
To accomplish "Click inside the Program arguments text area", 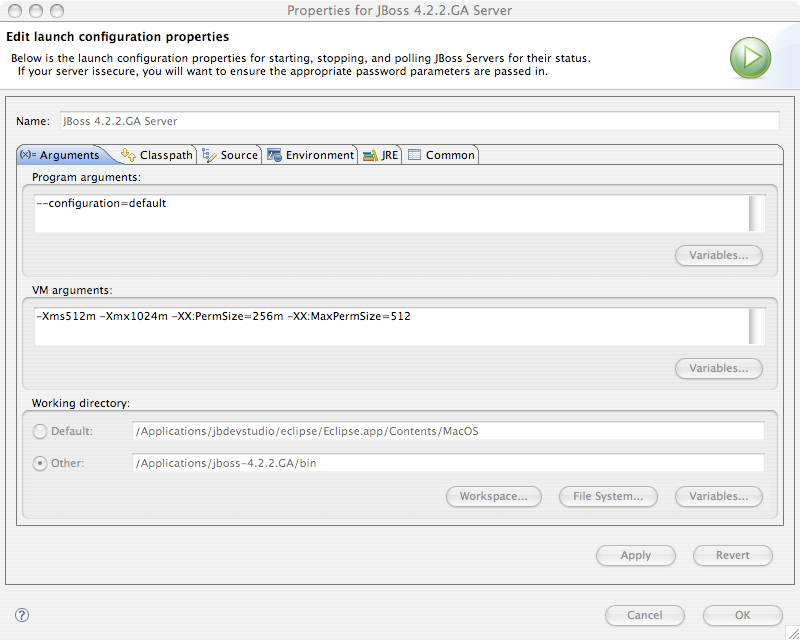I will click(x=391, y=213).
